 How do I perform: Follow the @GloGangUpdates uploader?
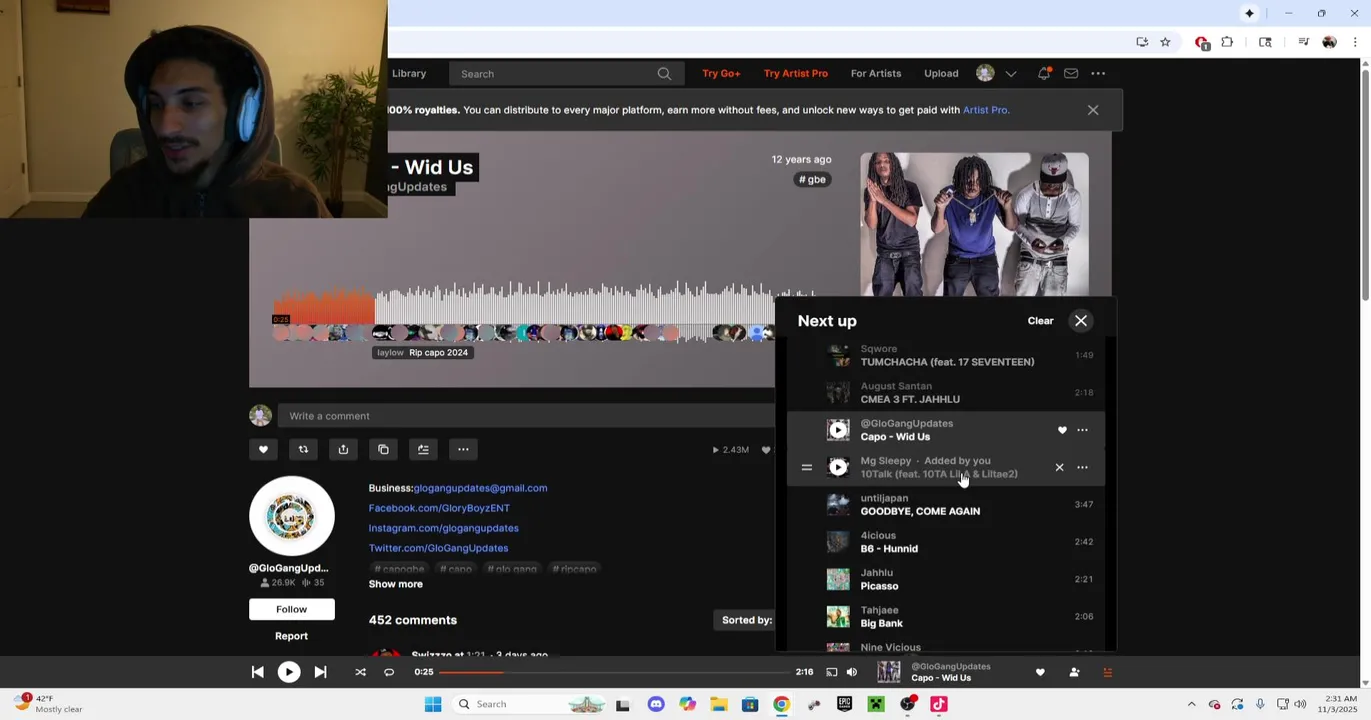click(x=291, y=609)
